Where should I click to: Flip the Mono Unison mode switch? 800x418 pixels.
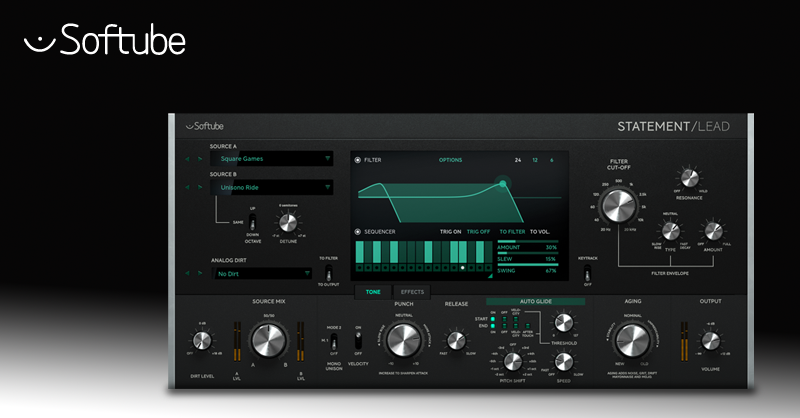pos(334,341)
